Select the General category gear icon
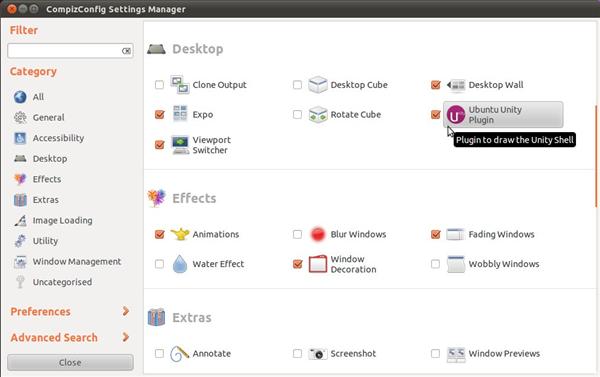 click(x=20, y=118)
